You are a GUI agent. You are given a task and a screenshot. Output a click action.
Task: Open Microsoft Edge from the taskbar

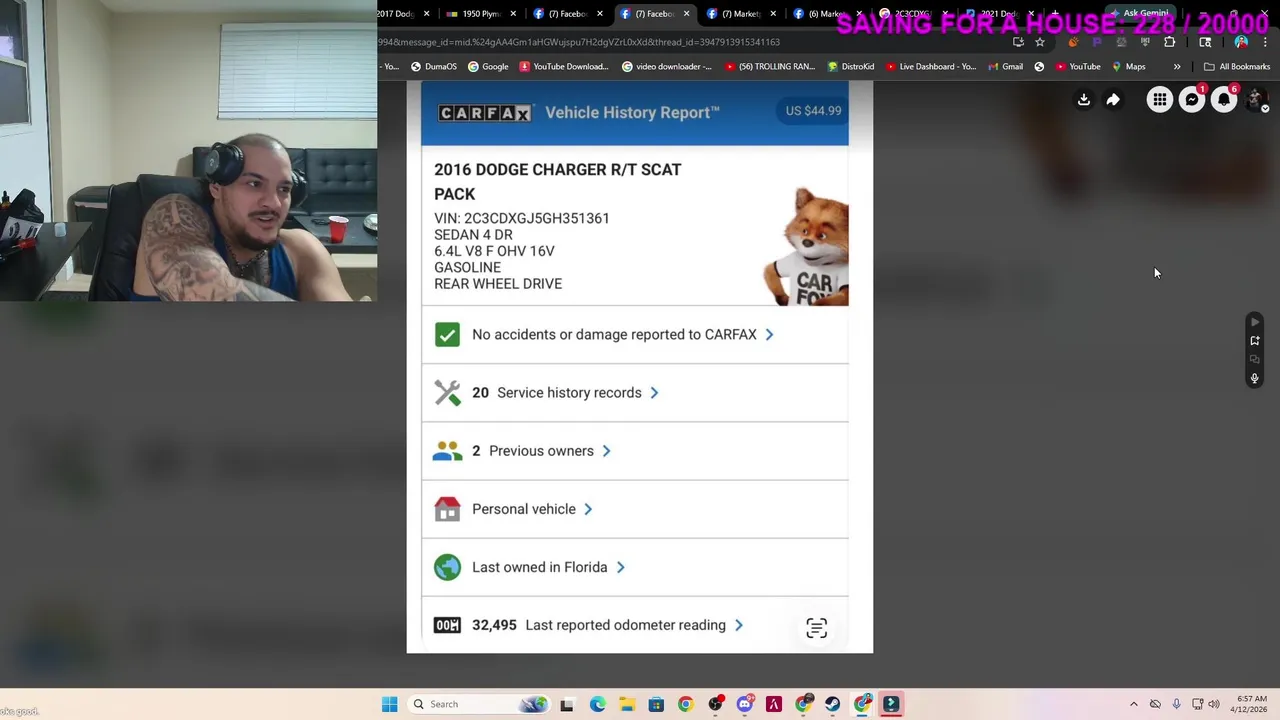coord(597,704)
